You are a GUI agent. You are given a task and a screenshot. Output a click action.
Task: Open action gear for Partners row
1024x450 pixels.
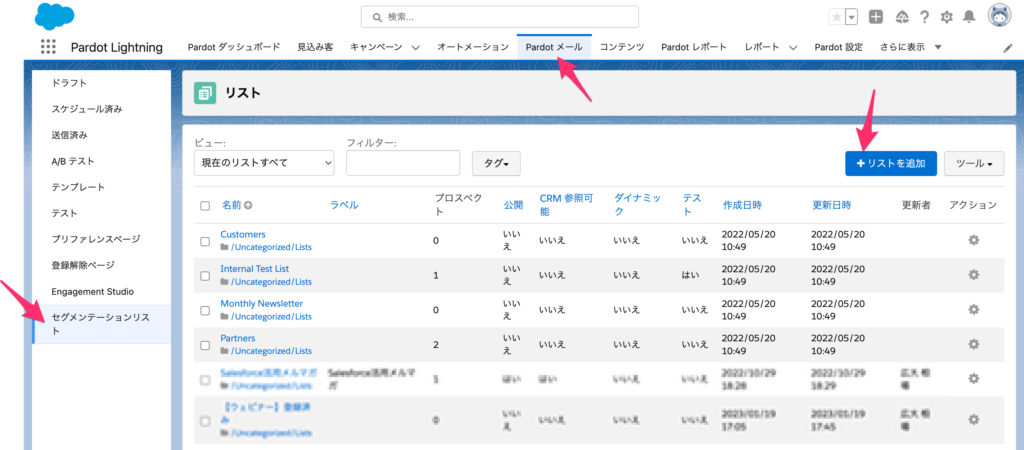coord(973,344)
